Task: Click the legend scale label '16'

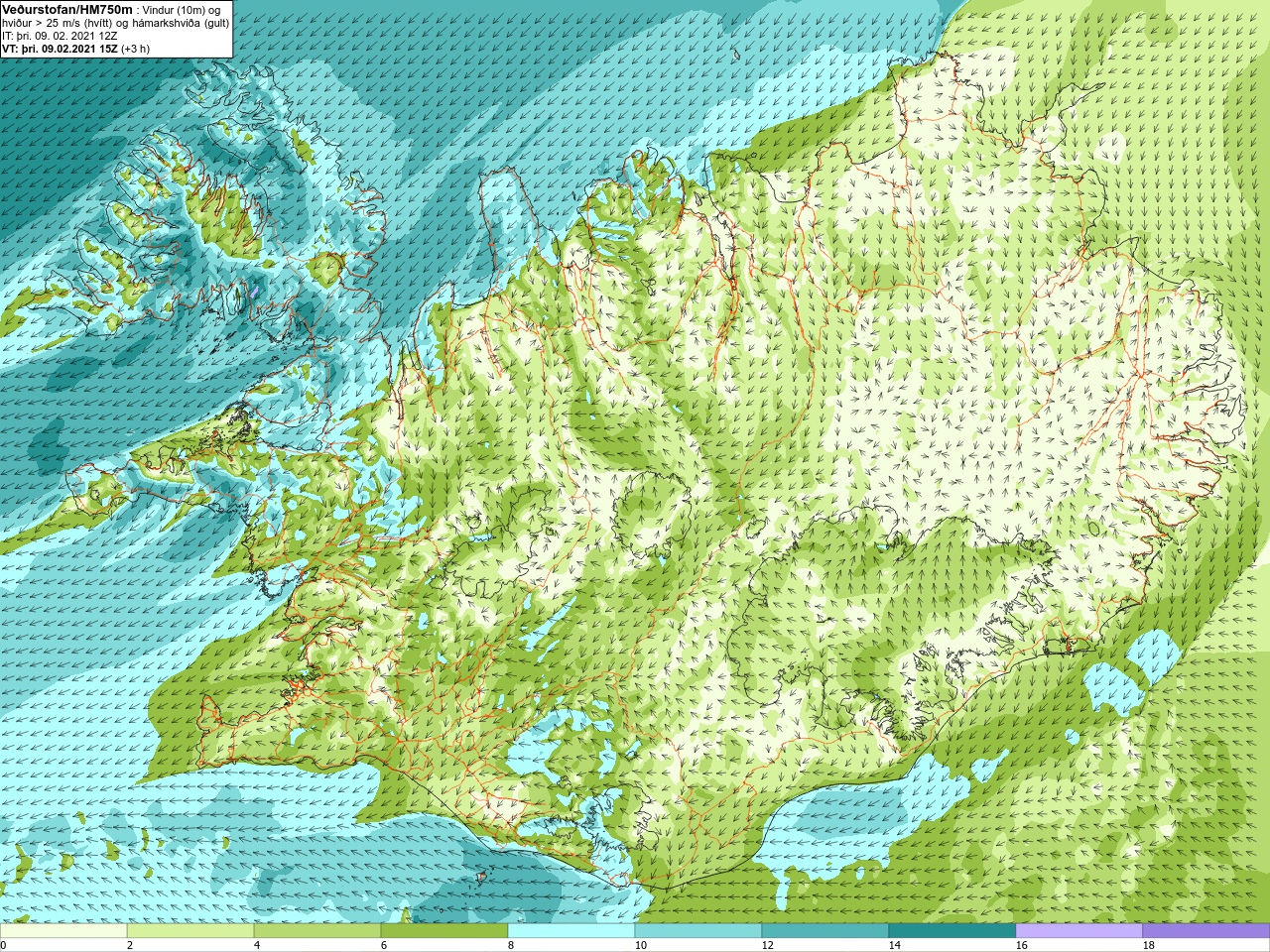Action: (x=1021, y=945)
